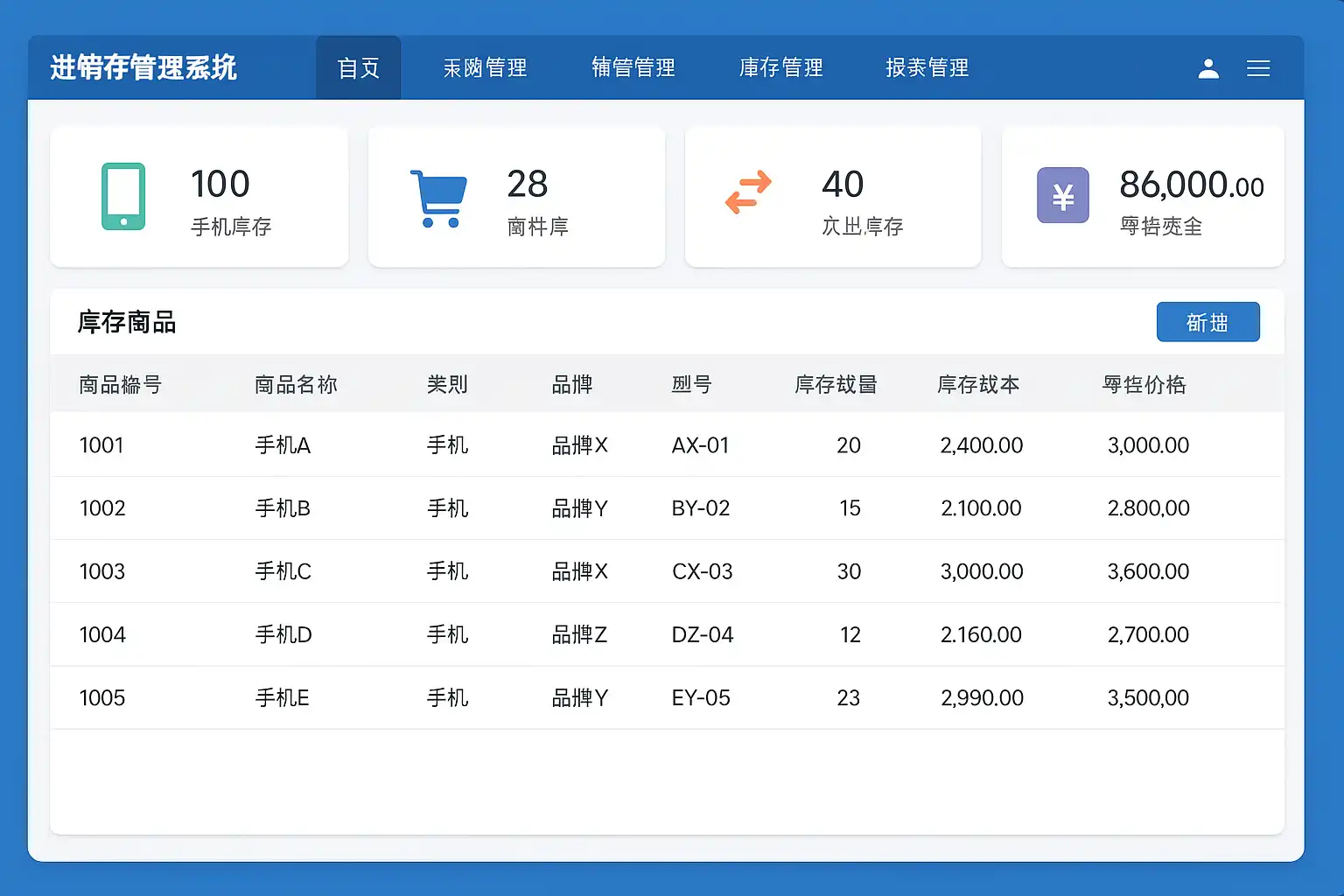Click the 86,000.00 amount card
The height and width of the screenshot is (896, 1344).
pos(1143,197)
